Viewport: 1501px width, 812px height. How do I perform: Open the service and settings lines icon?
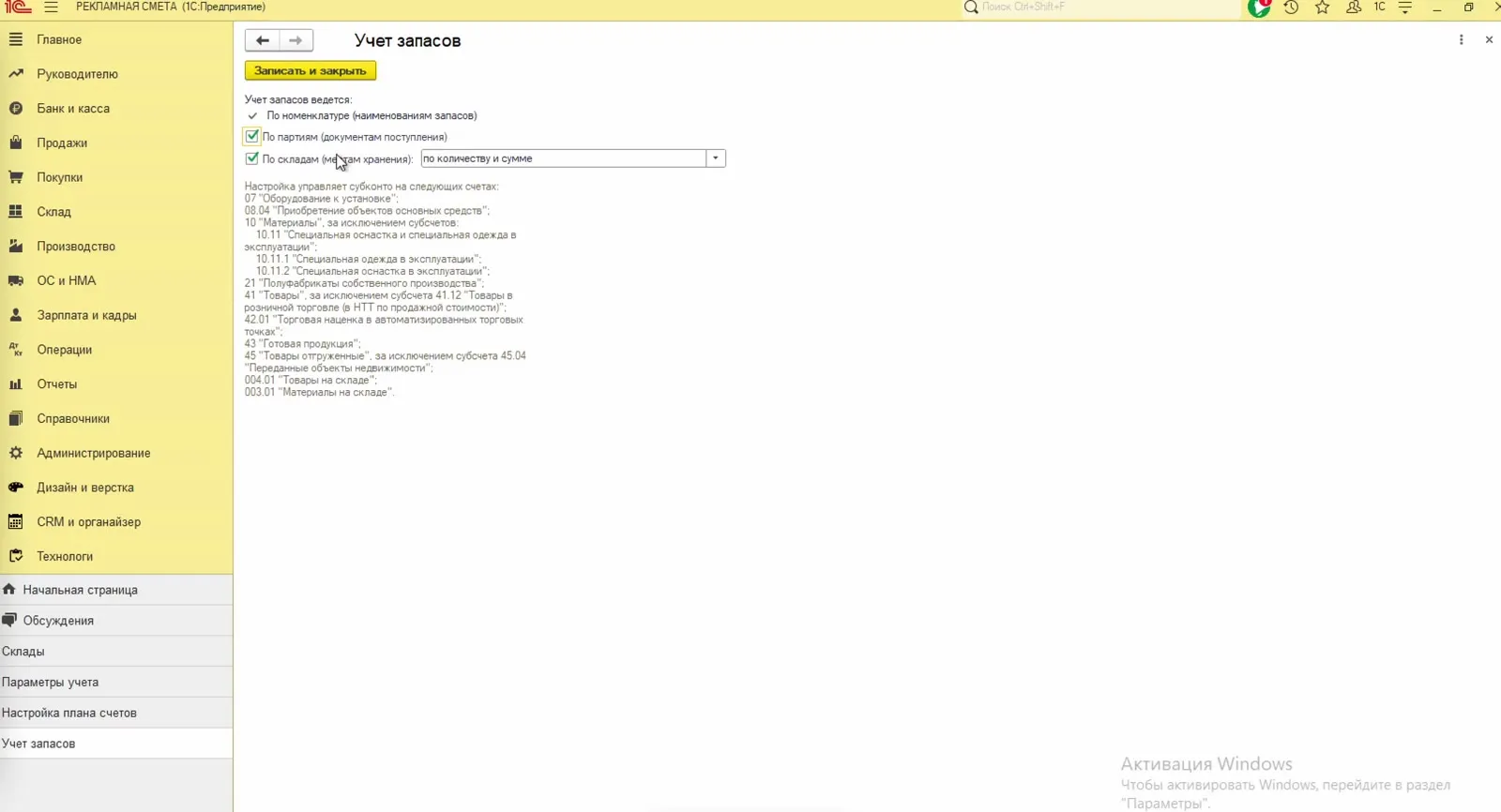[1405, 8]
